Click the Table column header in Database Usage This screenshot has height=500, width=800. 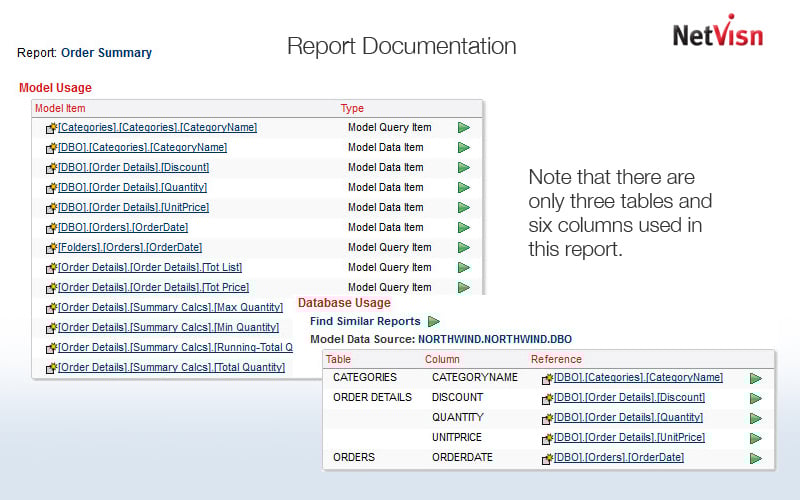pyautogui.click(x=339, y=359)
